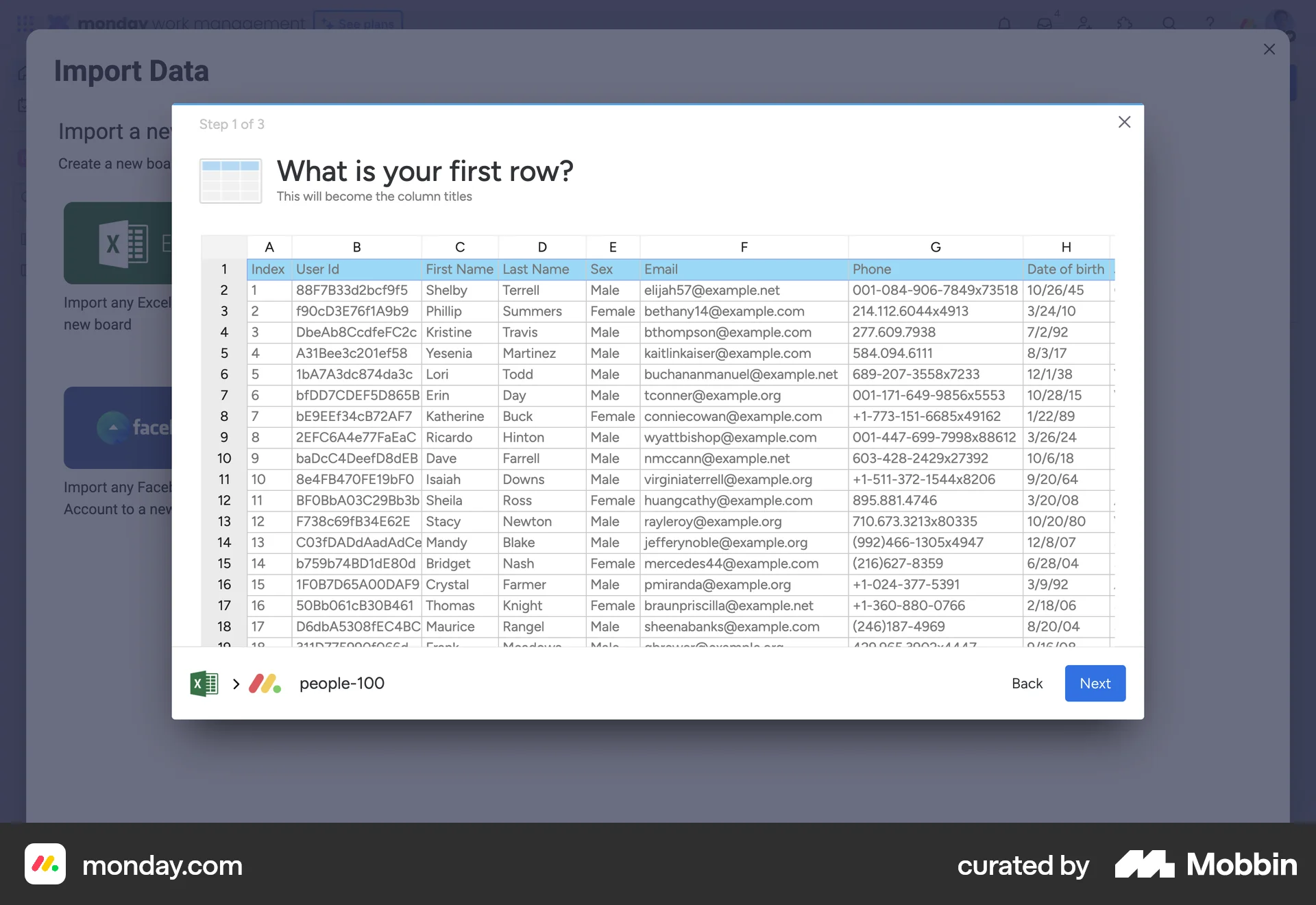Select row 3 in the preview table
Image resolution: width=1316 pixels, height=905 pixels.
[223, 311]
